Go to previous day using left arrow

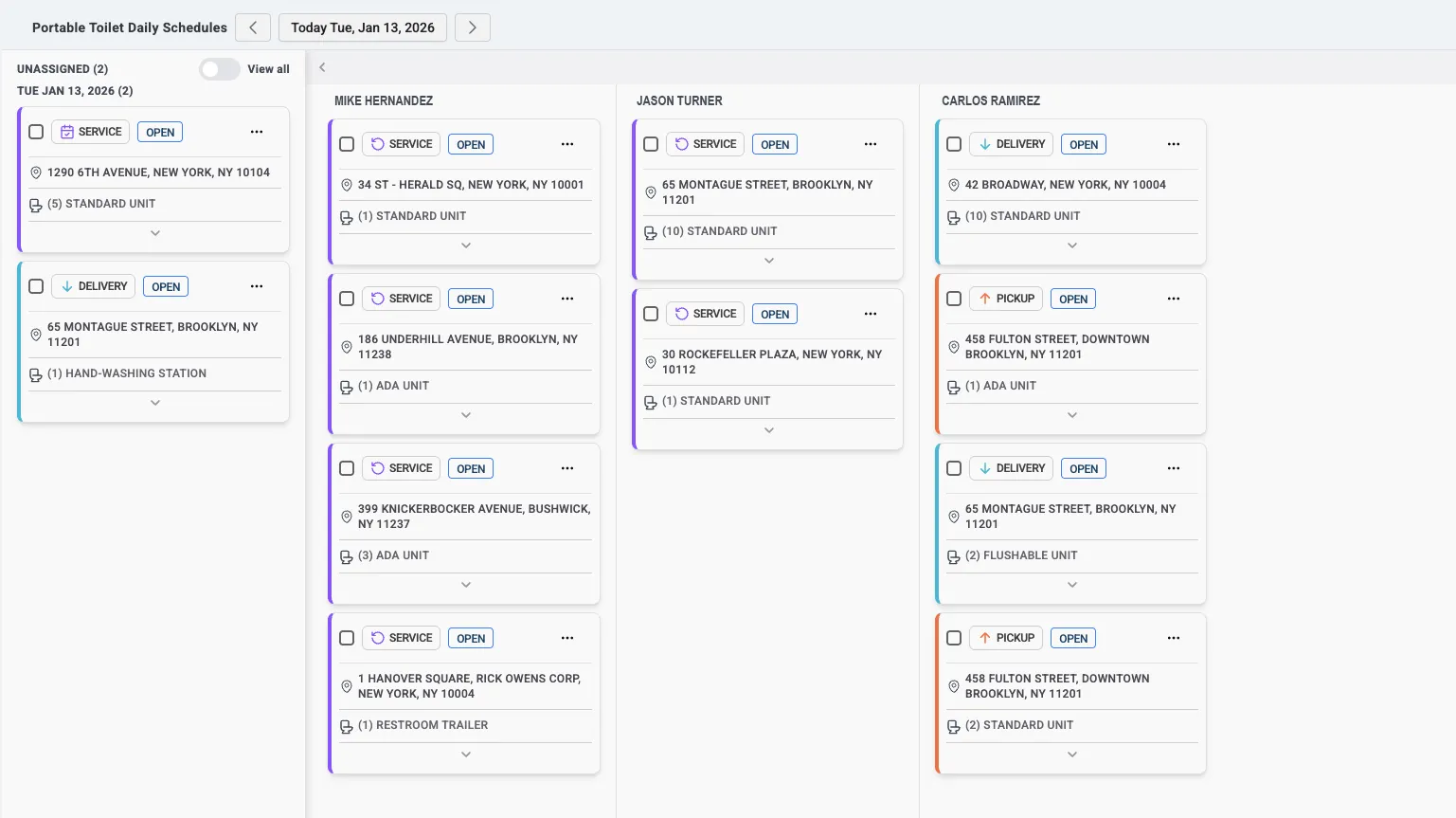(x=253, y=27)
